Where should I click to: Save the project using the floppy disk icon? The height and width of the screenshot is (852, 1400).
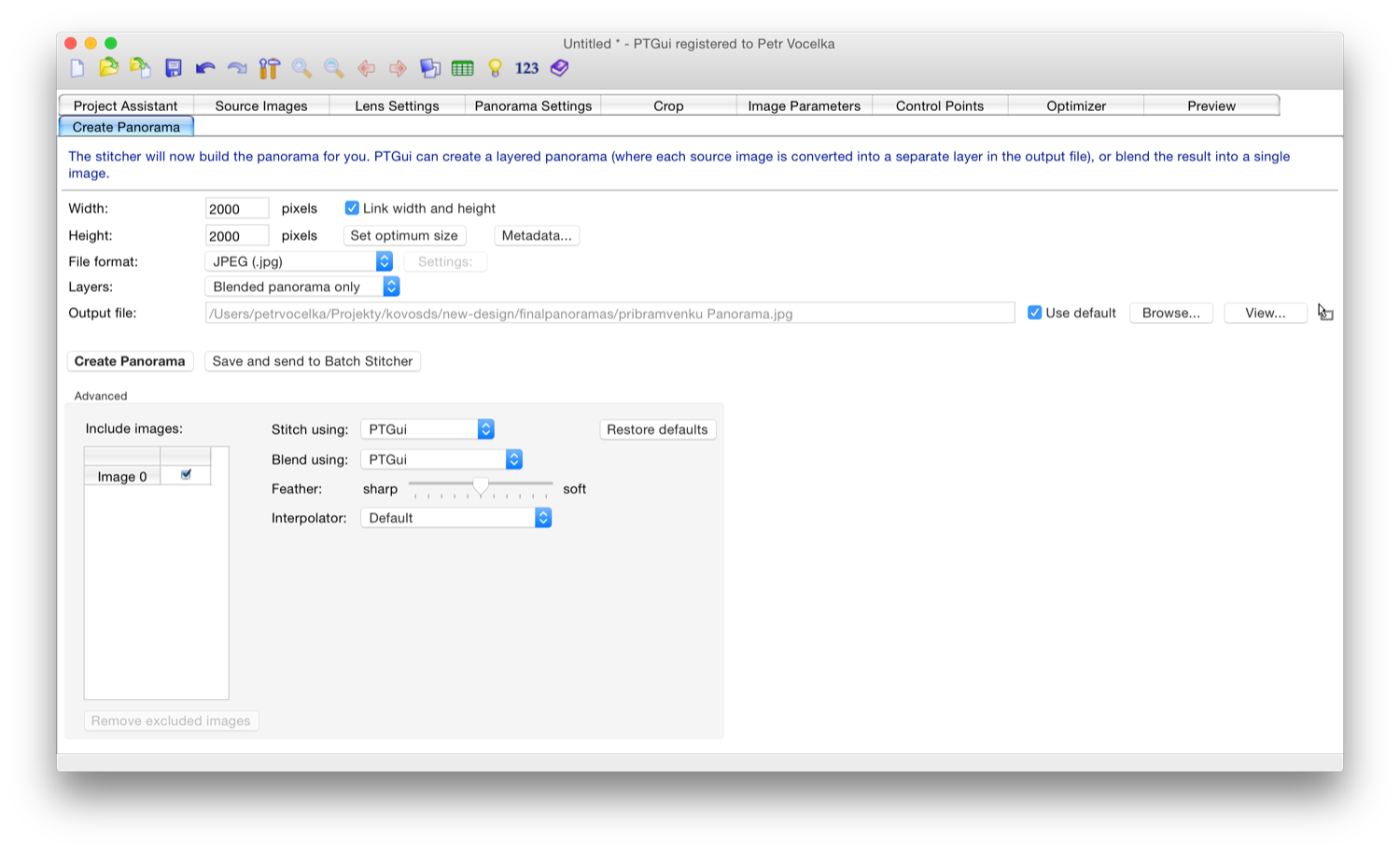pos(174,68)
